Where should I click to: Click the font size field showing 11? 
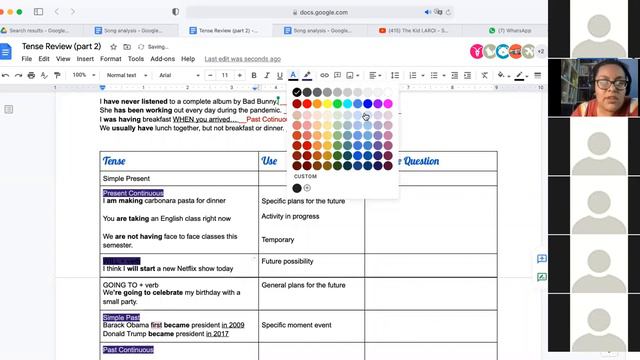[x=225, y=75]
